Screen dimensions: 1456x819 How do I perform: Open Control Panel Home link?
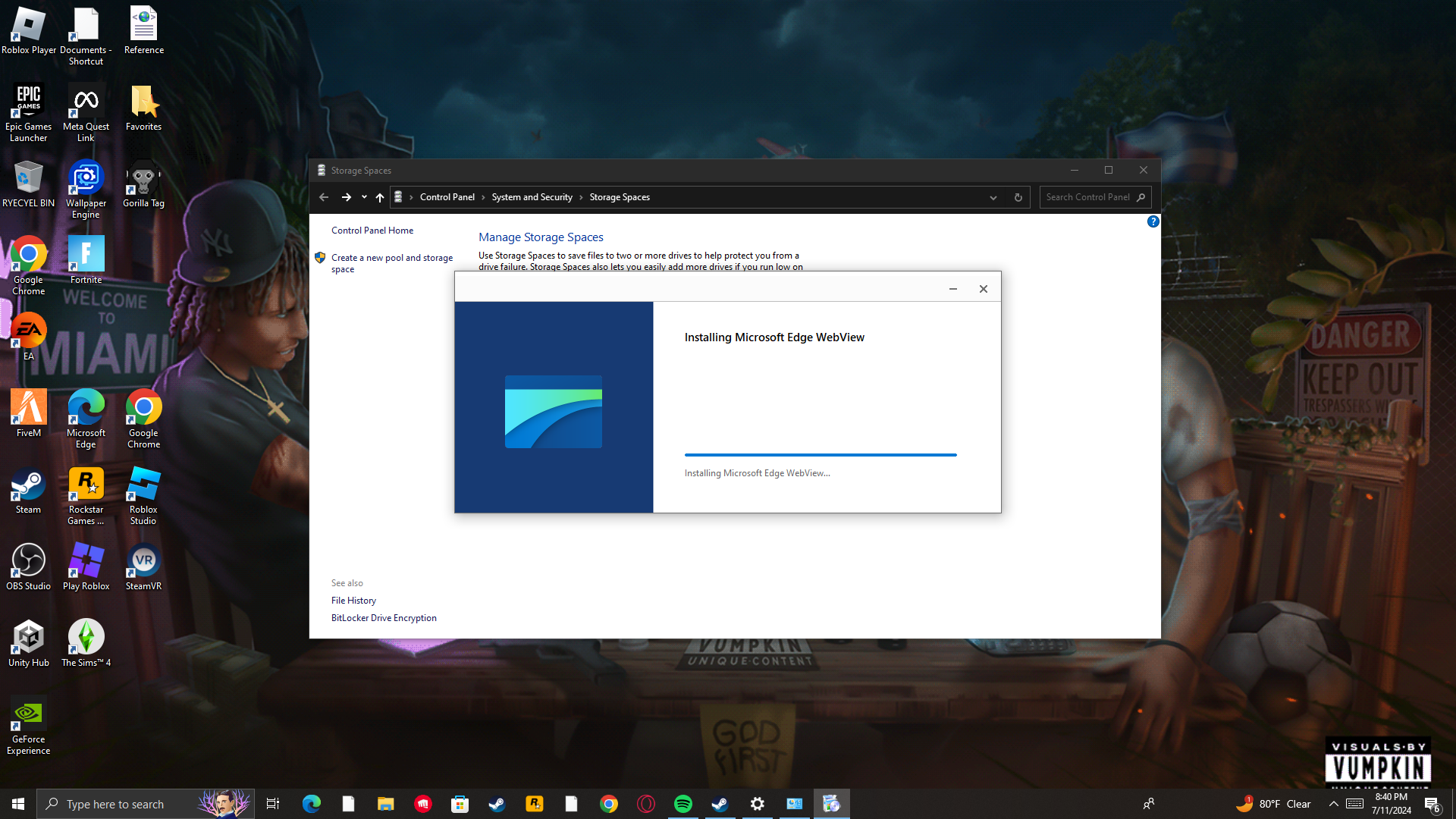(372, 231)
